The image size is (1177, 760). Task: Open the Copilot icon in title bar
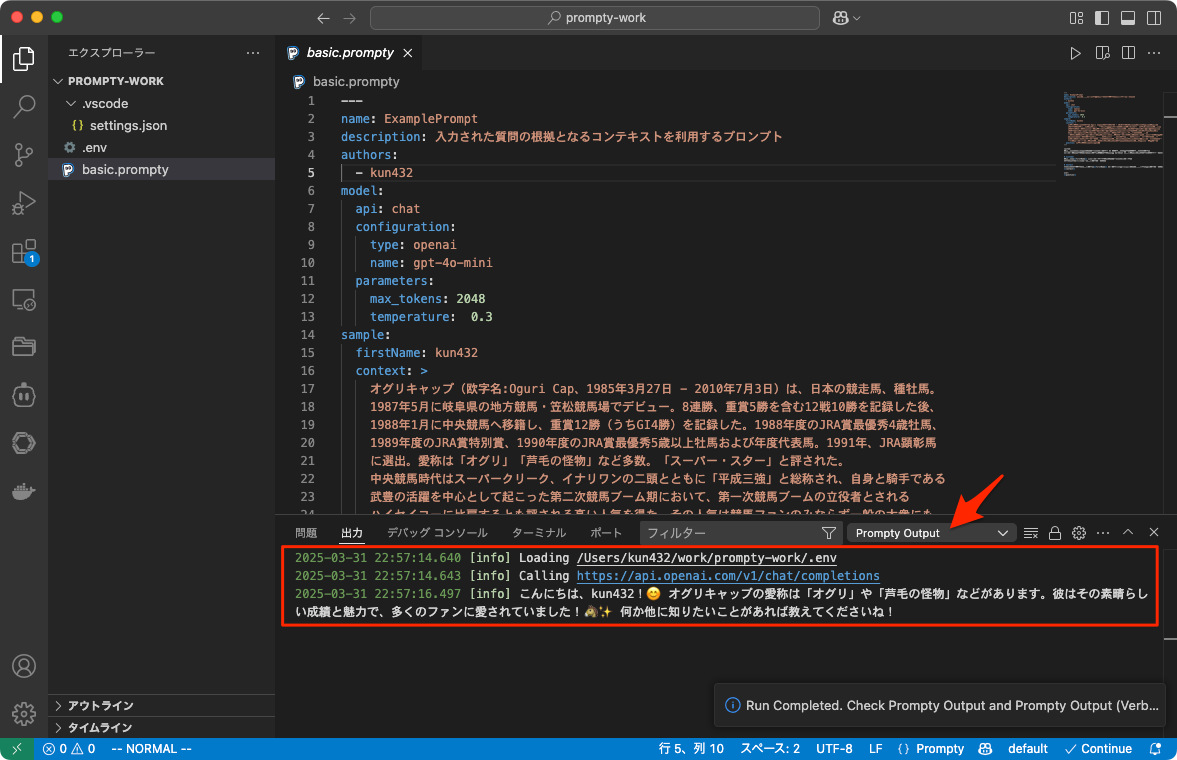pos(841,18)
